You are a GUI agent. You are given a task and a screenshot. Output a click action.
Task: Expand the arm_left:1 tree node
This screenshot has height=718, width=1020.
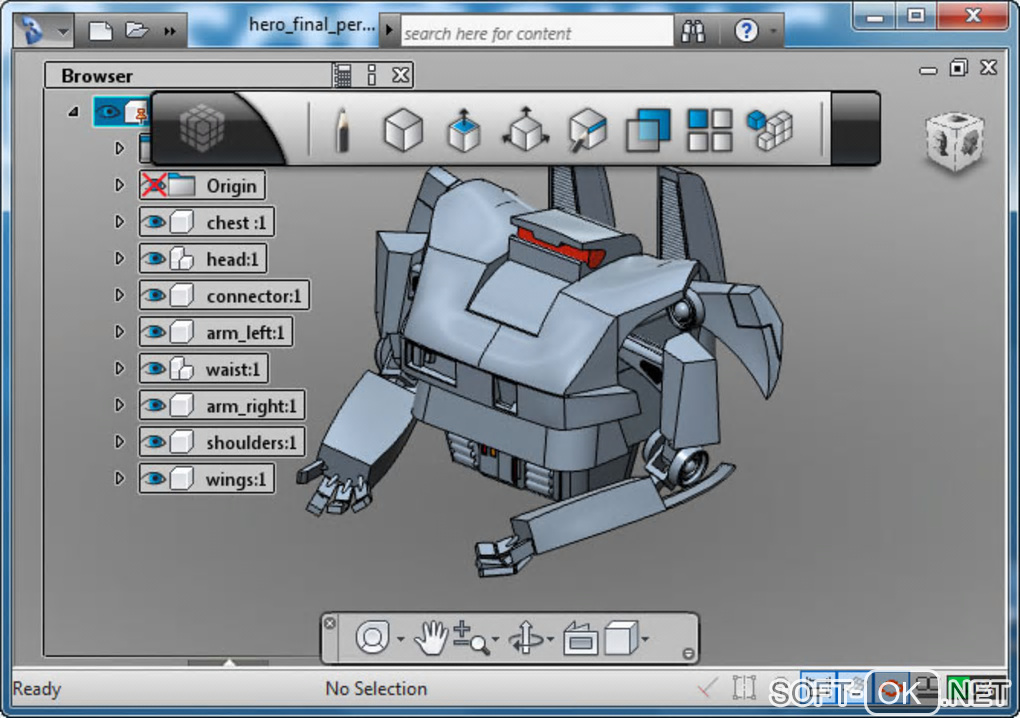pos(120,332)
